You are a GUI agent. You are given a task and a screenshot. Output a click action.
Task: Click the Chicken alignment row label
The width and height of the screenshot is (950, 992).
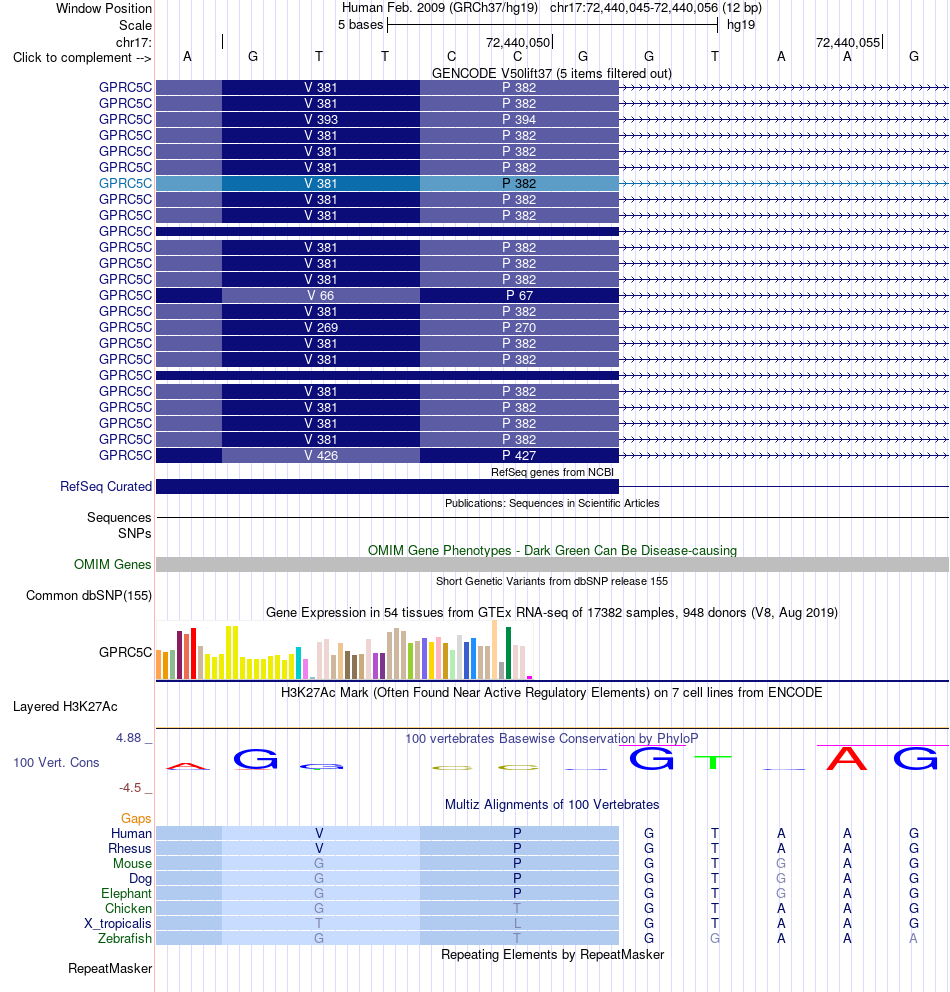(x=128, y=908)
